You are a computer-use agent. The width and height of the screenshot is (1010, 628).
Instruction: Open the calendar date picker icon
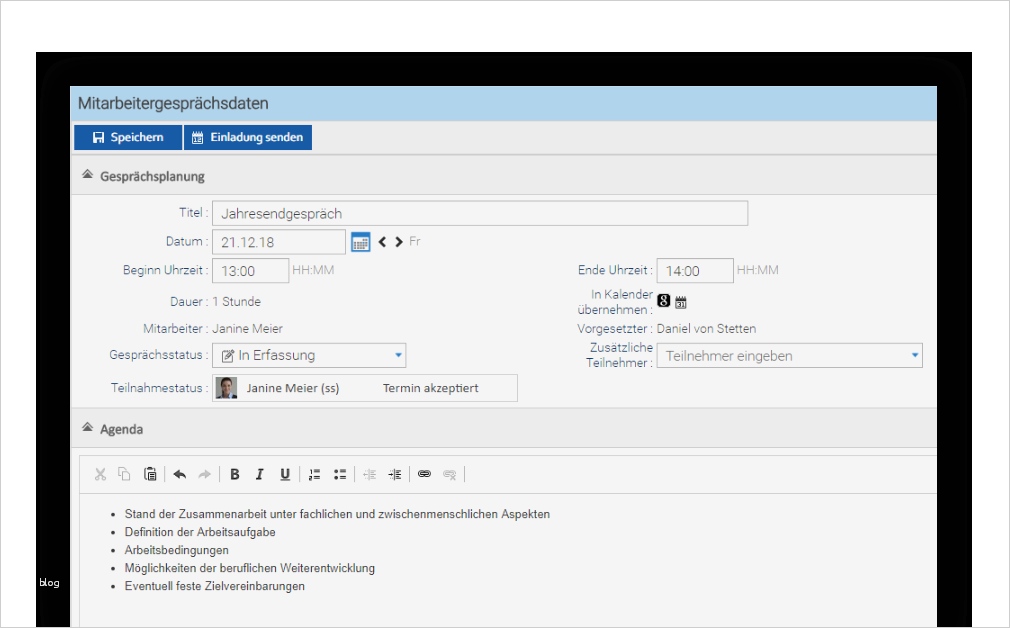click(361, 242)
